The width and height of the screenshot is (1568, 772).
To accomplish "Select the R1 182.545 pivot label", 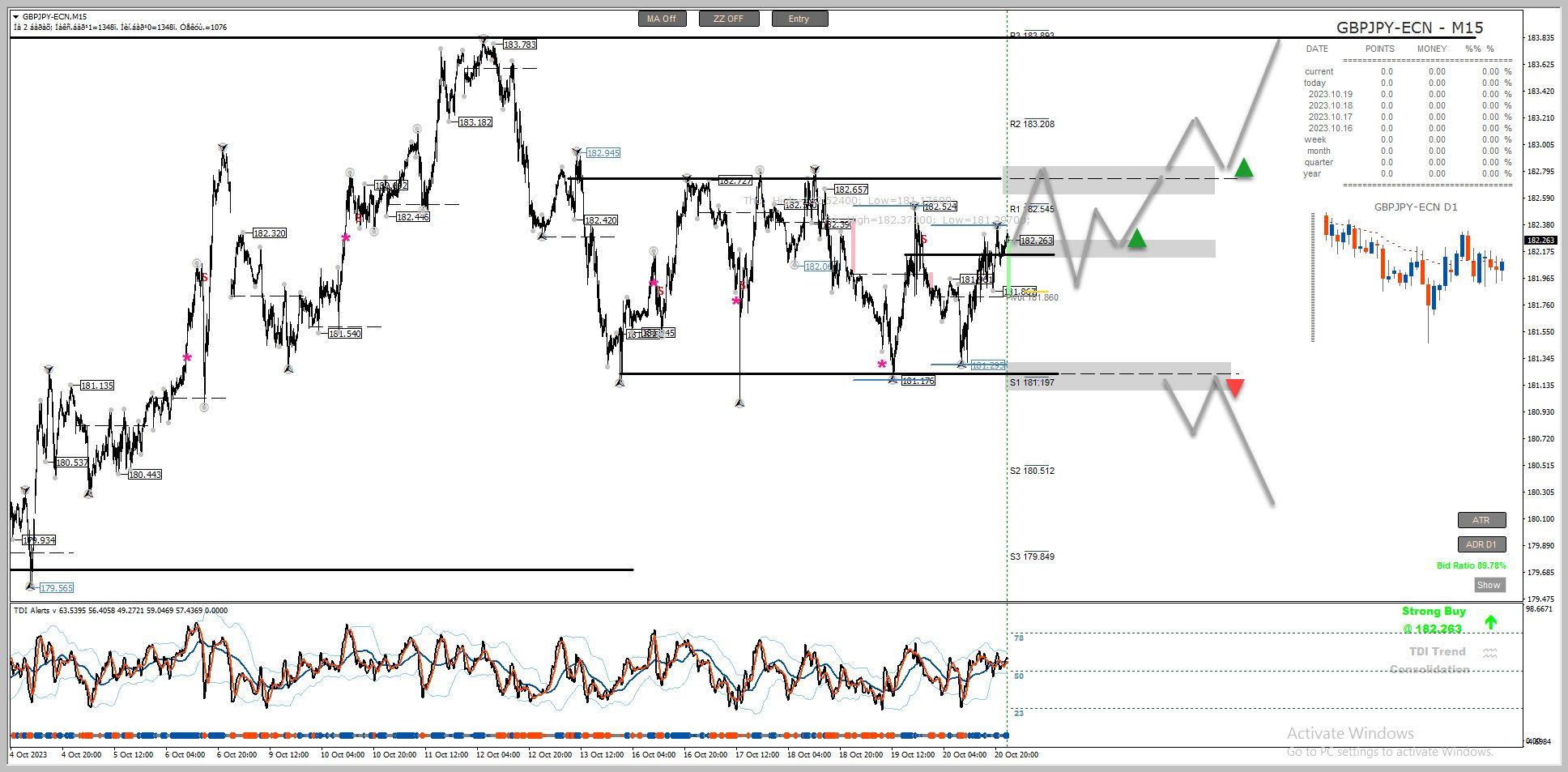I will coord(1032,209).
